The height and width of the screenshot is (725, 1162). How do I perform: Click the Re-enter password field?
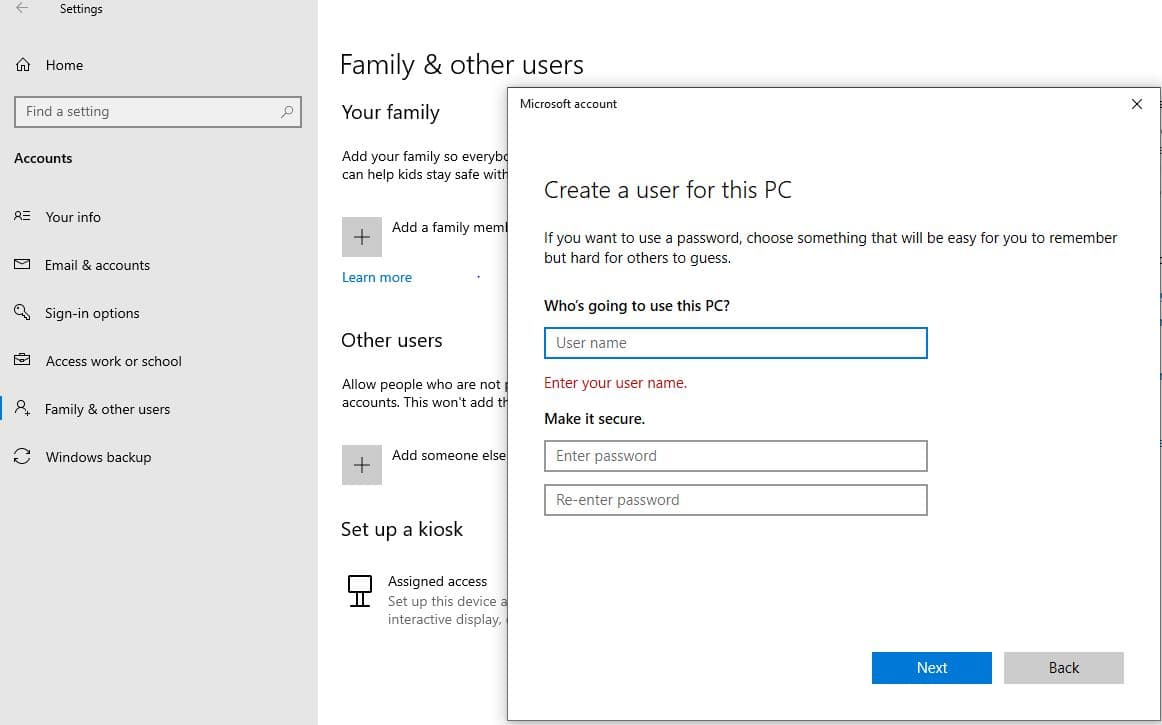point(735,500)
